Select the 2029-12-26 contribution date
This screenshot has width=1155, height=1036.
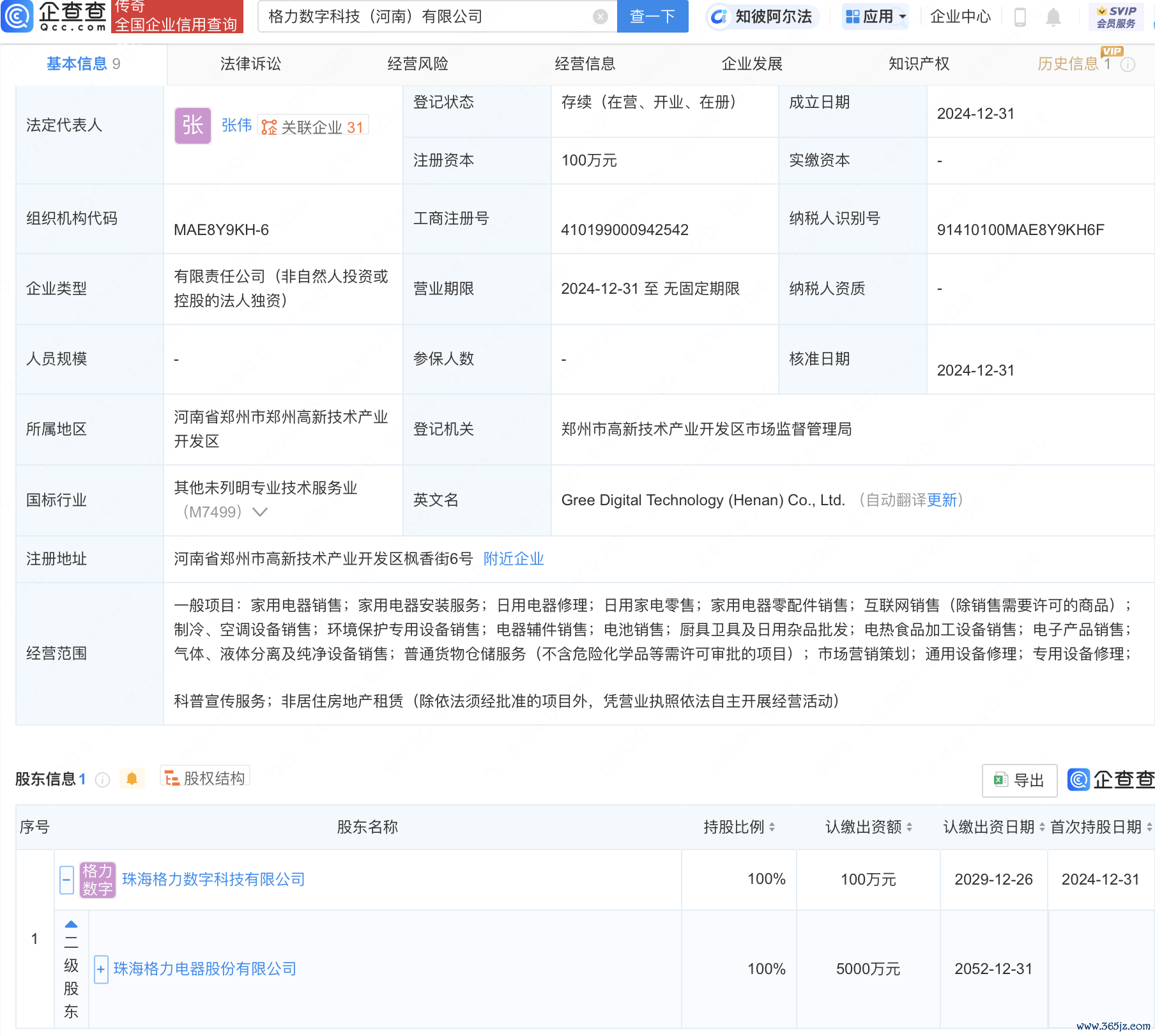(x=993, y=880)
